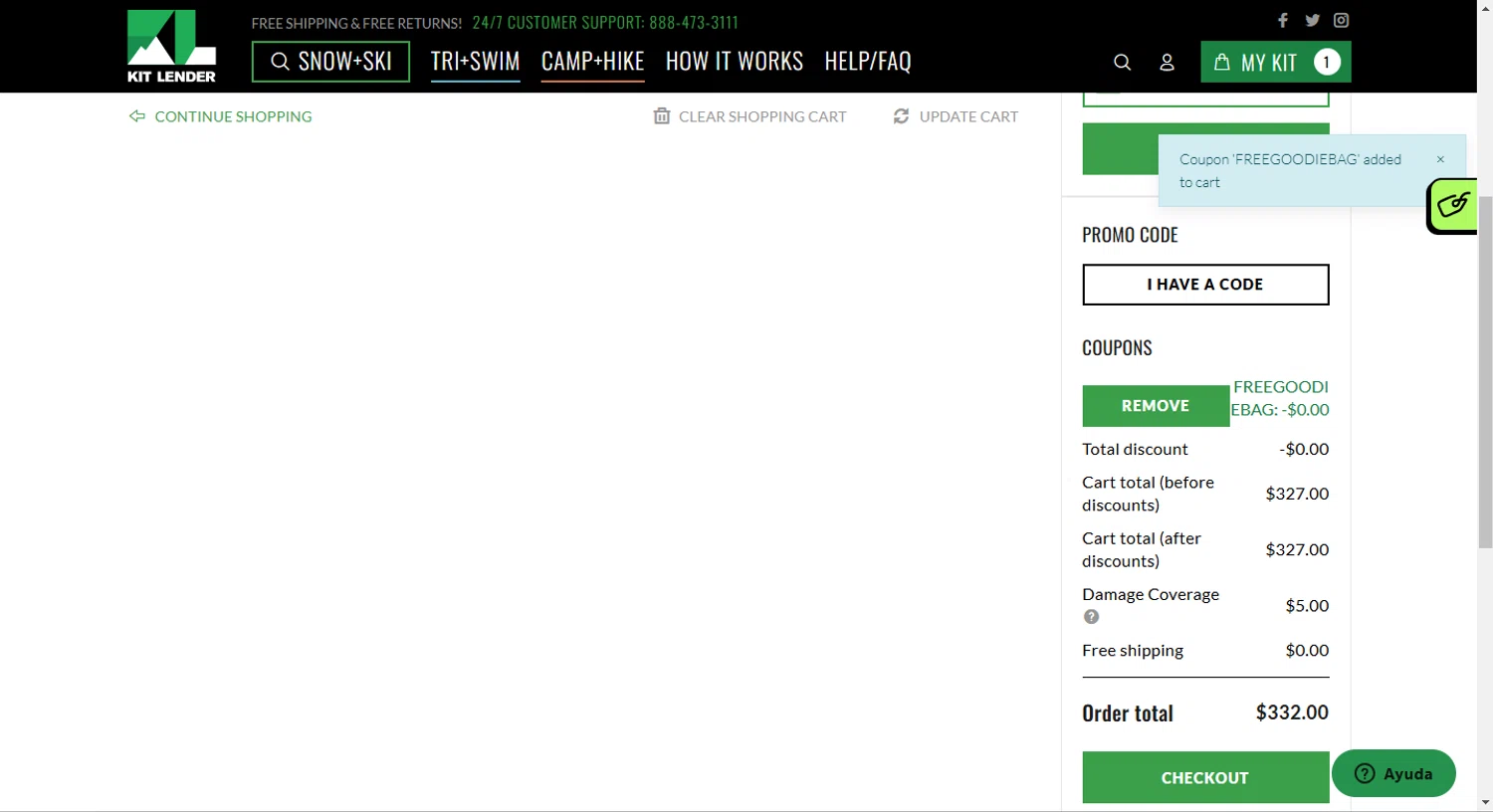Screen dimensions: 1493x812
Task: Click the Damage Coverage $5.00 amount
Action: click(1307, 606)
